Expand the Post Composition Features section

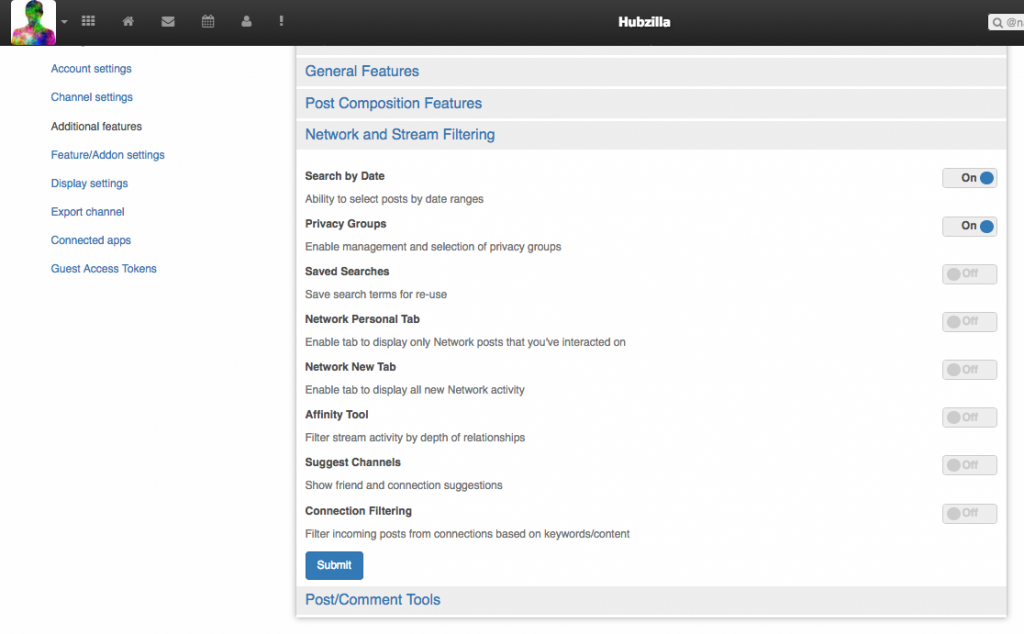(x=393, y=104)
